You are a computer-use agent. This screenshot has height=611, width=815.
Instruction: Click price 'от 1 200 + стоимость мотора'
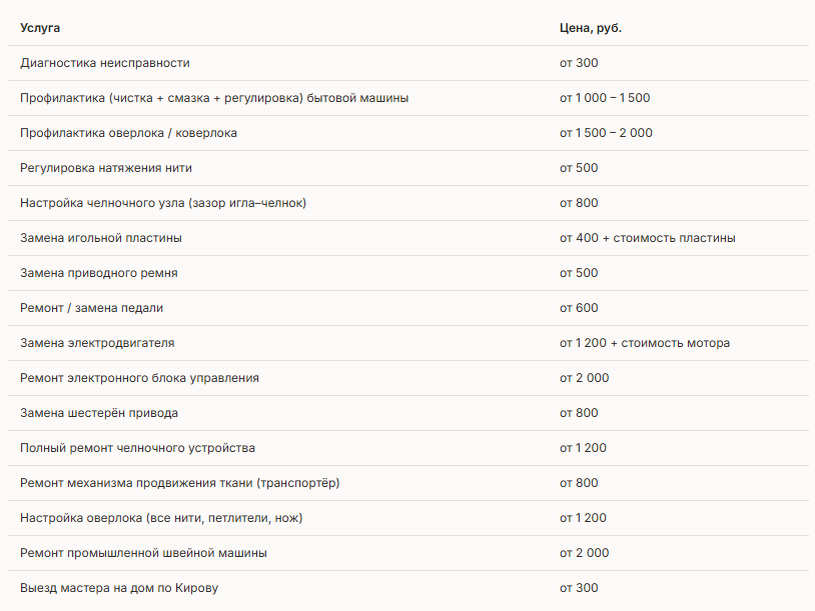pyautogui.click(x=645, y=343)
